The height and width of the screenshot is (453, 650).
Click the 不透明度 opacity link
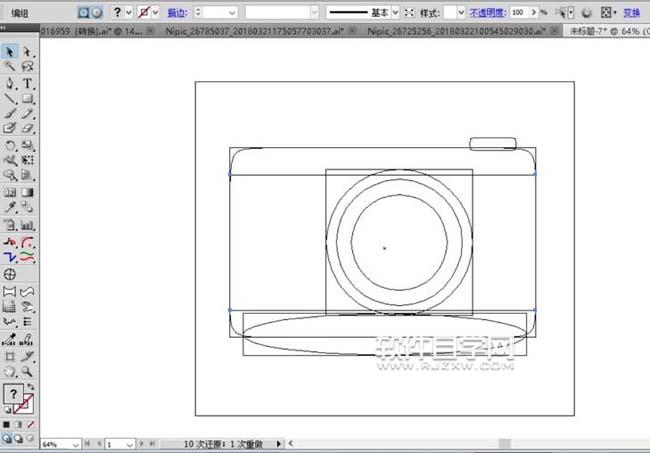click(488, 13)
